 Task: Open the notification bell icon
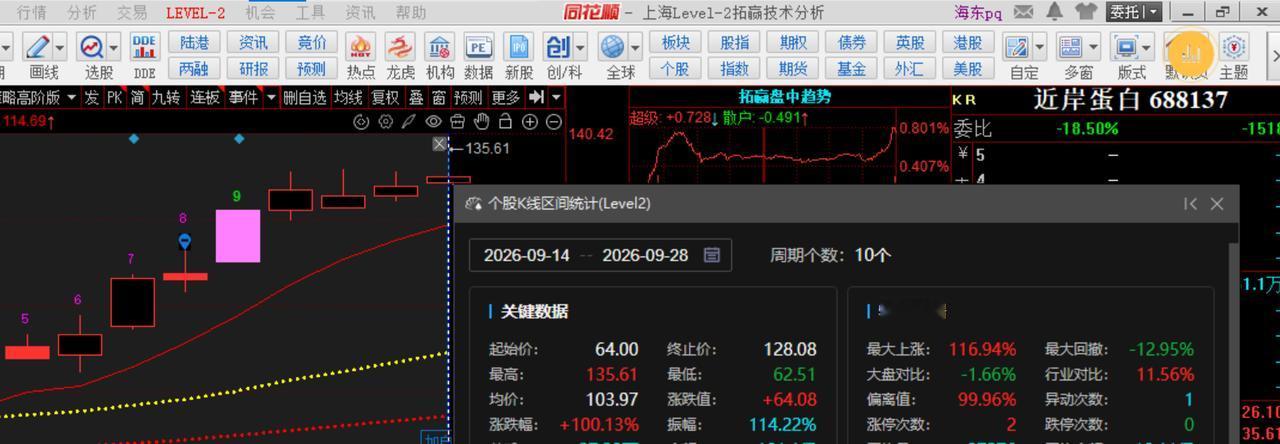(1054, 12)
